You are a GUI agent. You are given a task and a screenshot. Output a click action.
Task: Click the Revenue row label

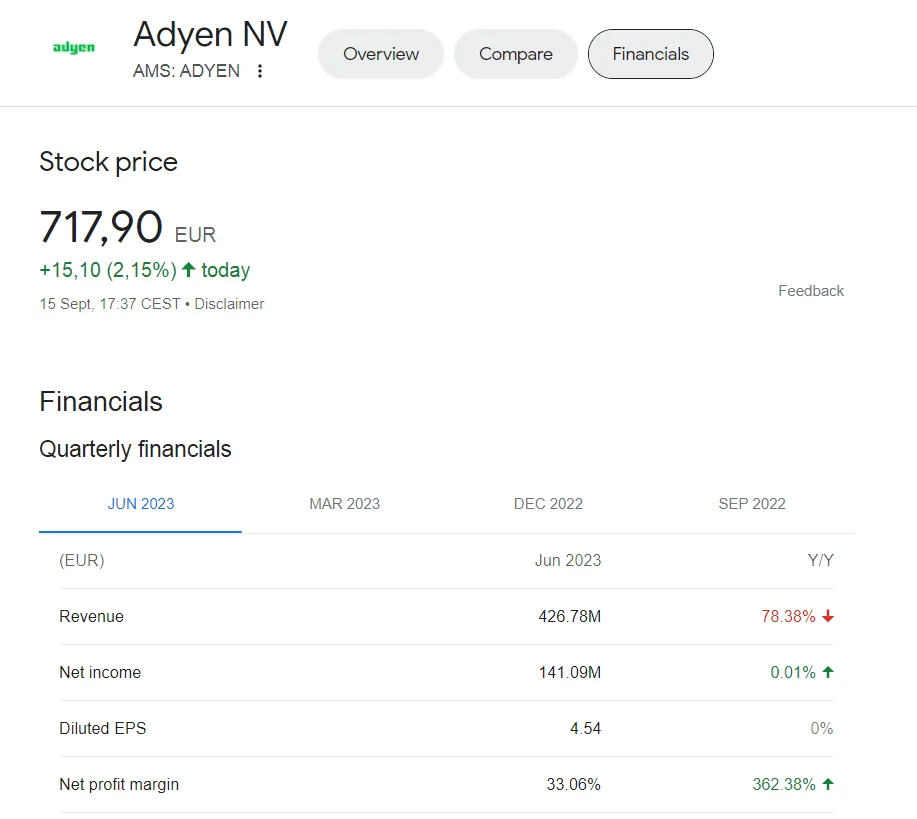[91, 616]
